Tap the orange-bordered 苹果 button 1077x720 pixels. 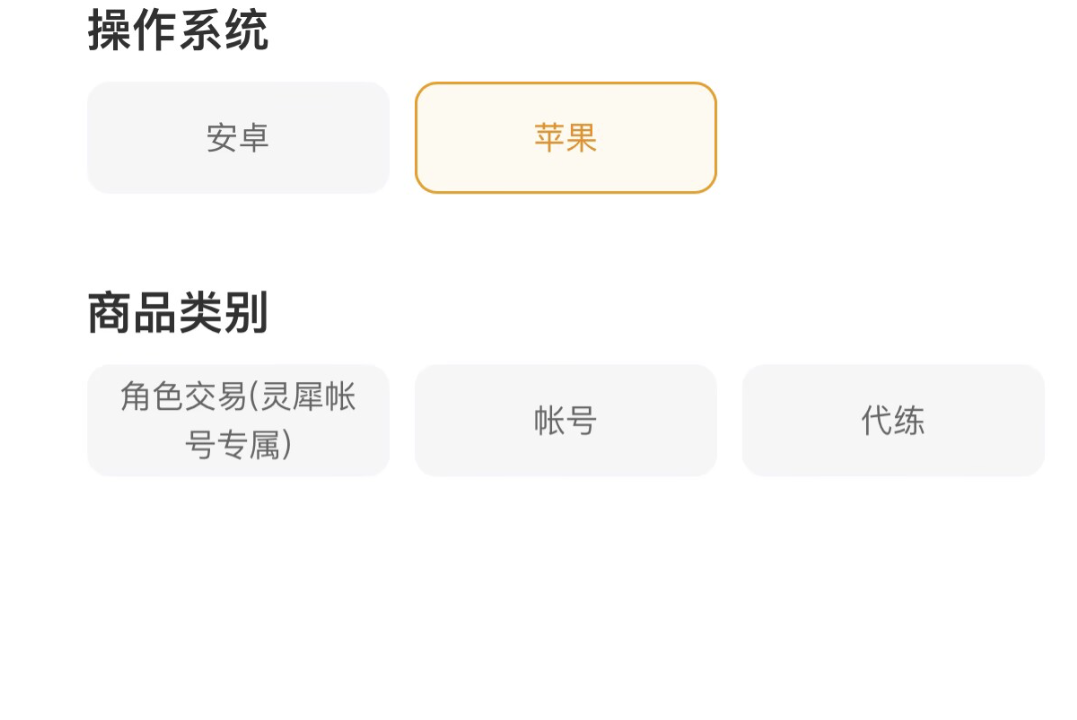click(566, 137)
